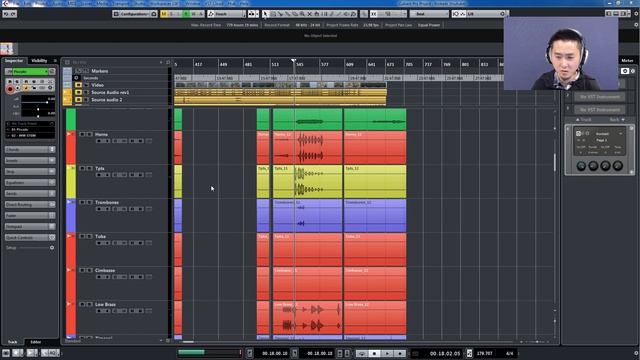Click the track list search magnifier icon

pos(168,62)
